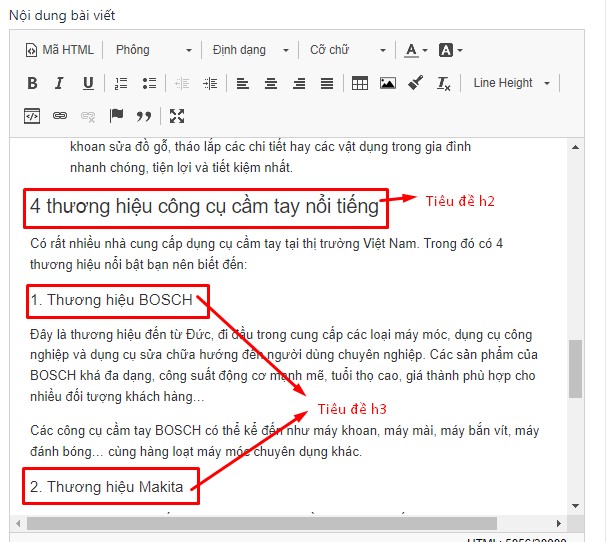
Task: Toggle italic formatting
Action: pyautogui.click(x=60, y=83)
